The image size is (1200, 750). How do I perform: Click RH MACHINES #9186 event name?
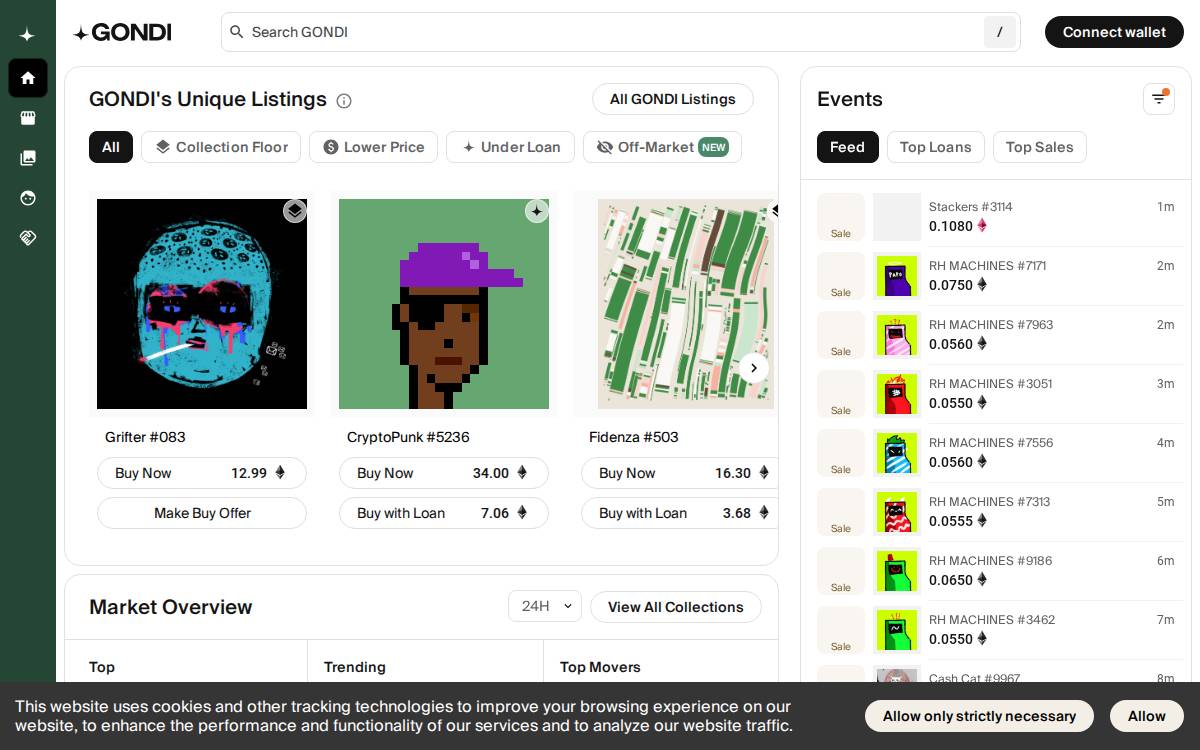991,561
